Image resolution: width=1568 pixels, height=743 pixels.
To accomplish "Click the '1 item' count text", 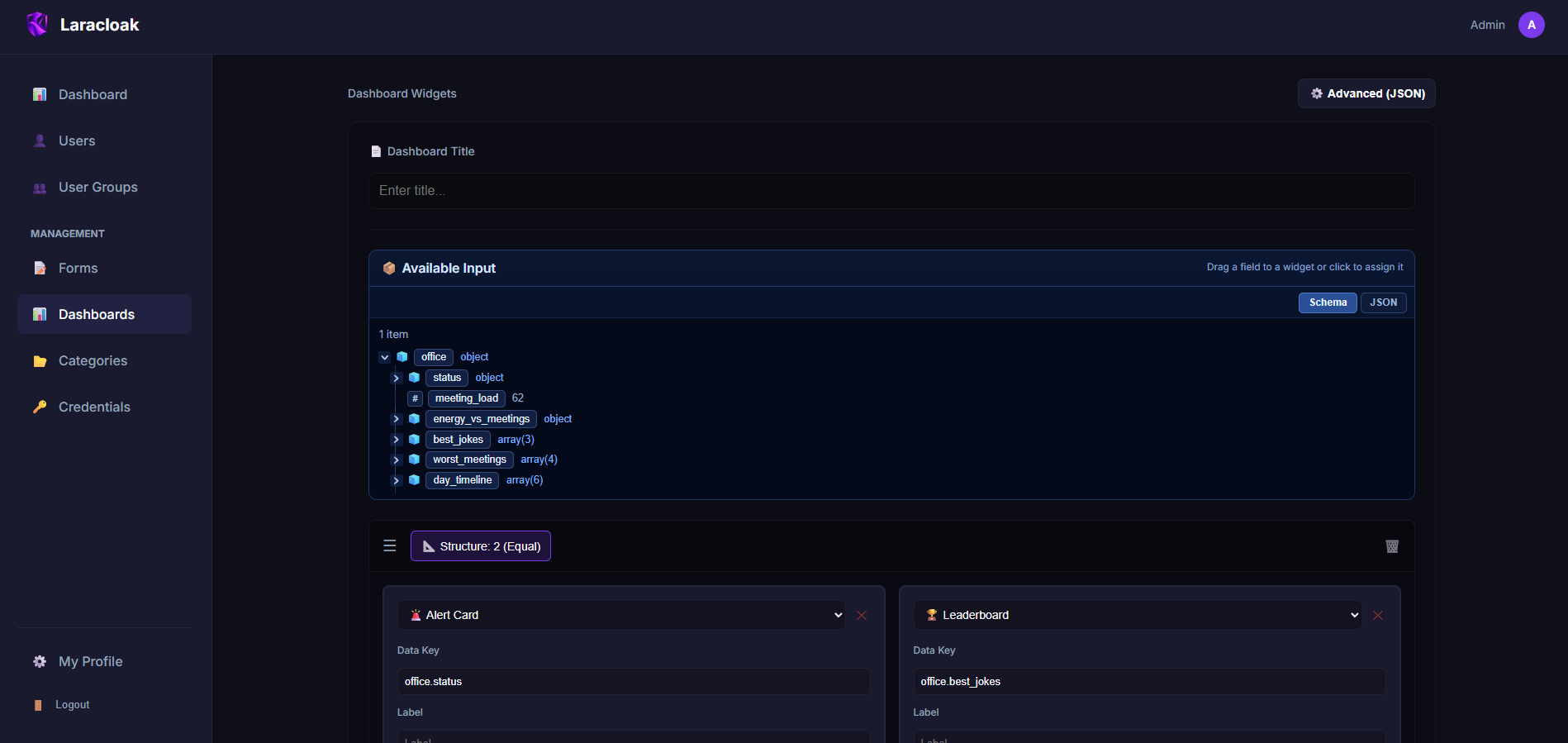I will [x=393, y=335].
